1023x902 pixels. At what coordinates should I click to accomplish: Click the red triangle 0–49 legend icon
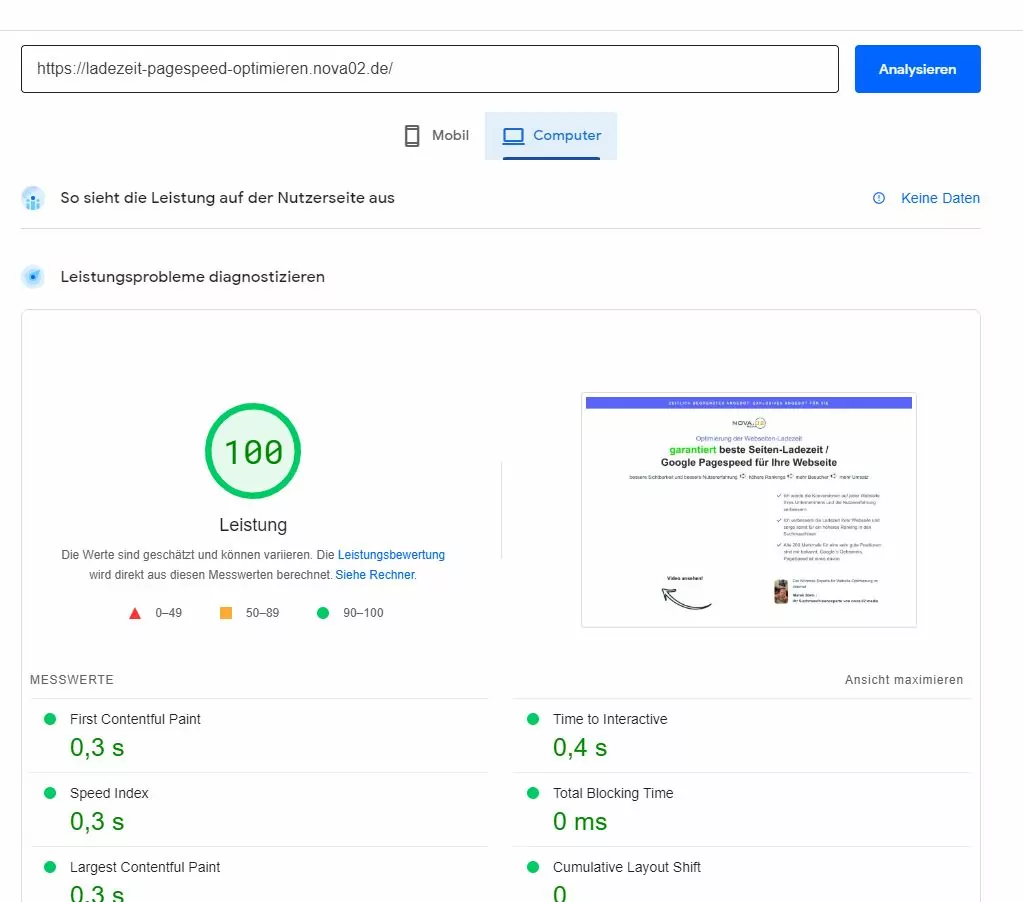pos(135,613)
